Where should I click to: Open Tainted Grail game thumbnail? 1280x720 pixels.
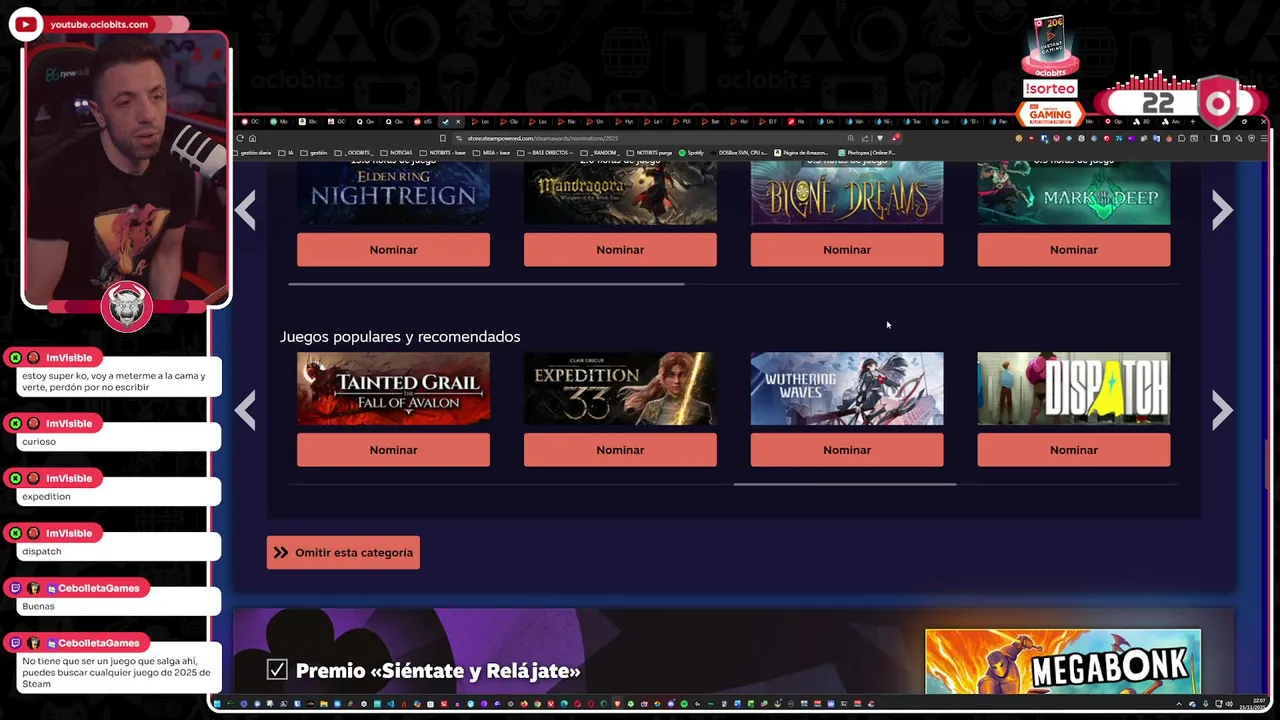tap(393, 388)
